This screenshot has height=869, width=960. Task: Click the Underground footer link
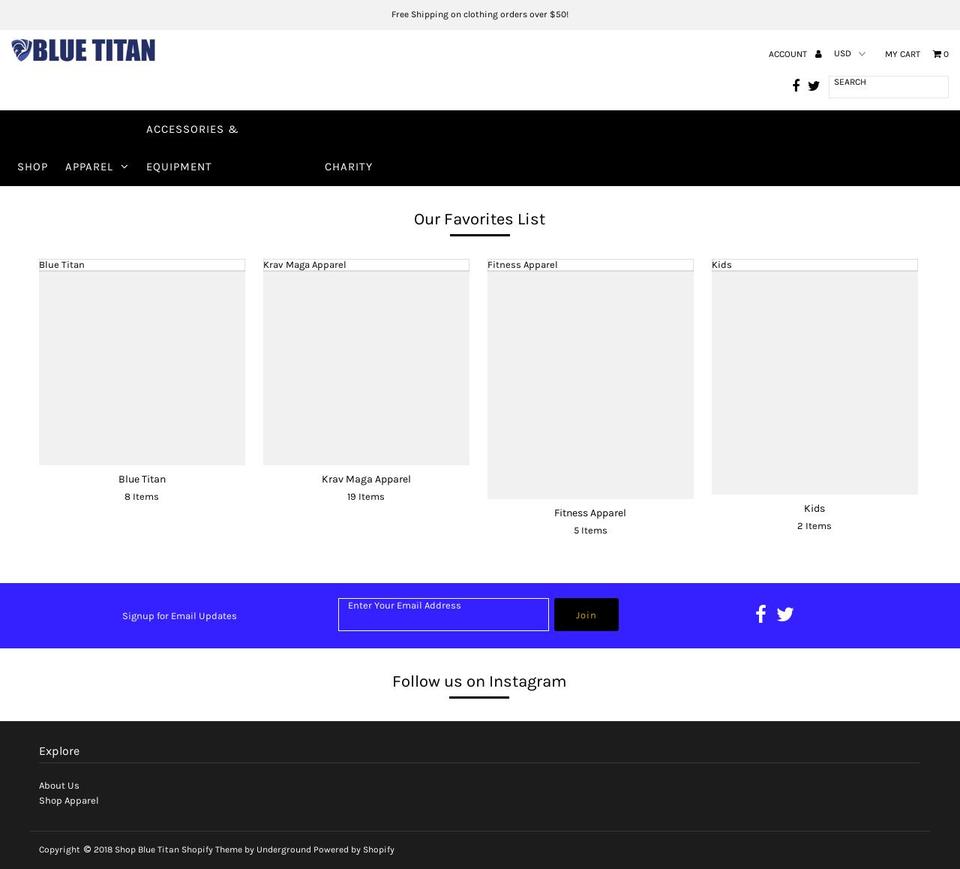click(283, 849)
